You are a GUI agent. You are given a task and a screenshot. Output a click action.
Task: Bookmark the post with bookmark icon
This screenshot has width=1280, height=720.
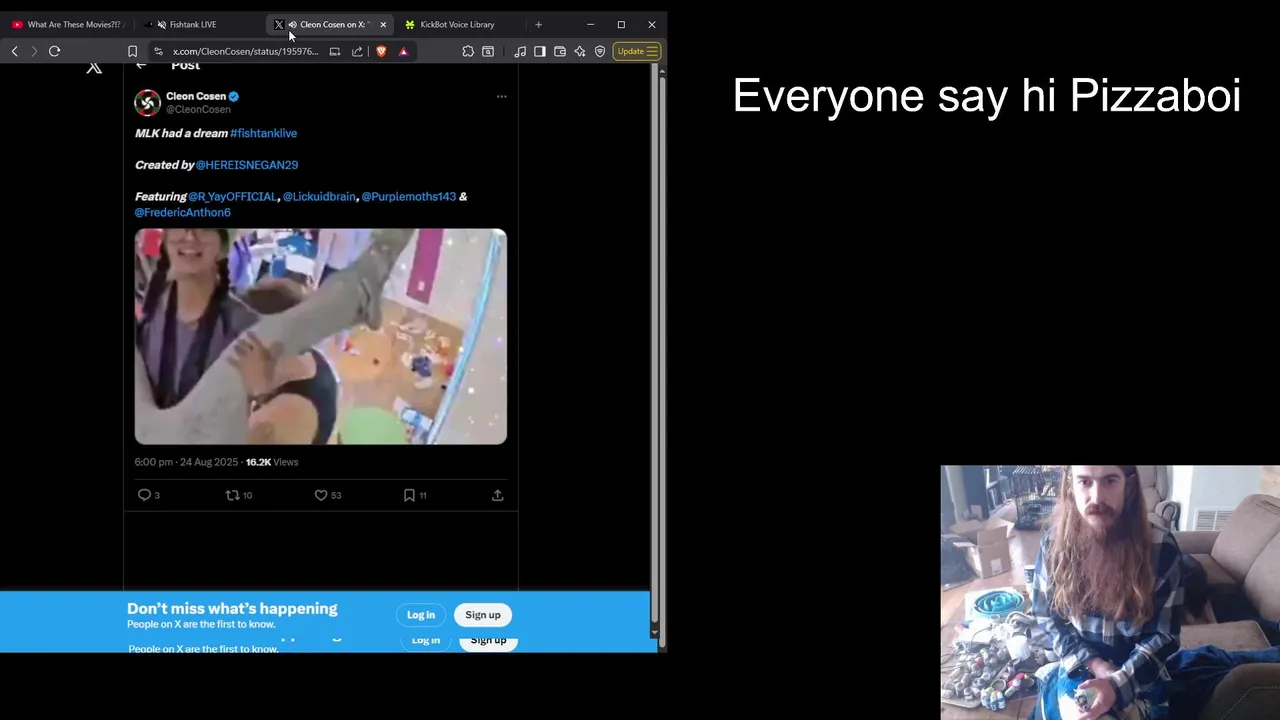pyautogui.click(x=409, y=495)
